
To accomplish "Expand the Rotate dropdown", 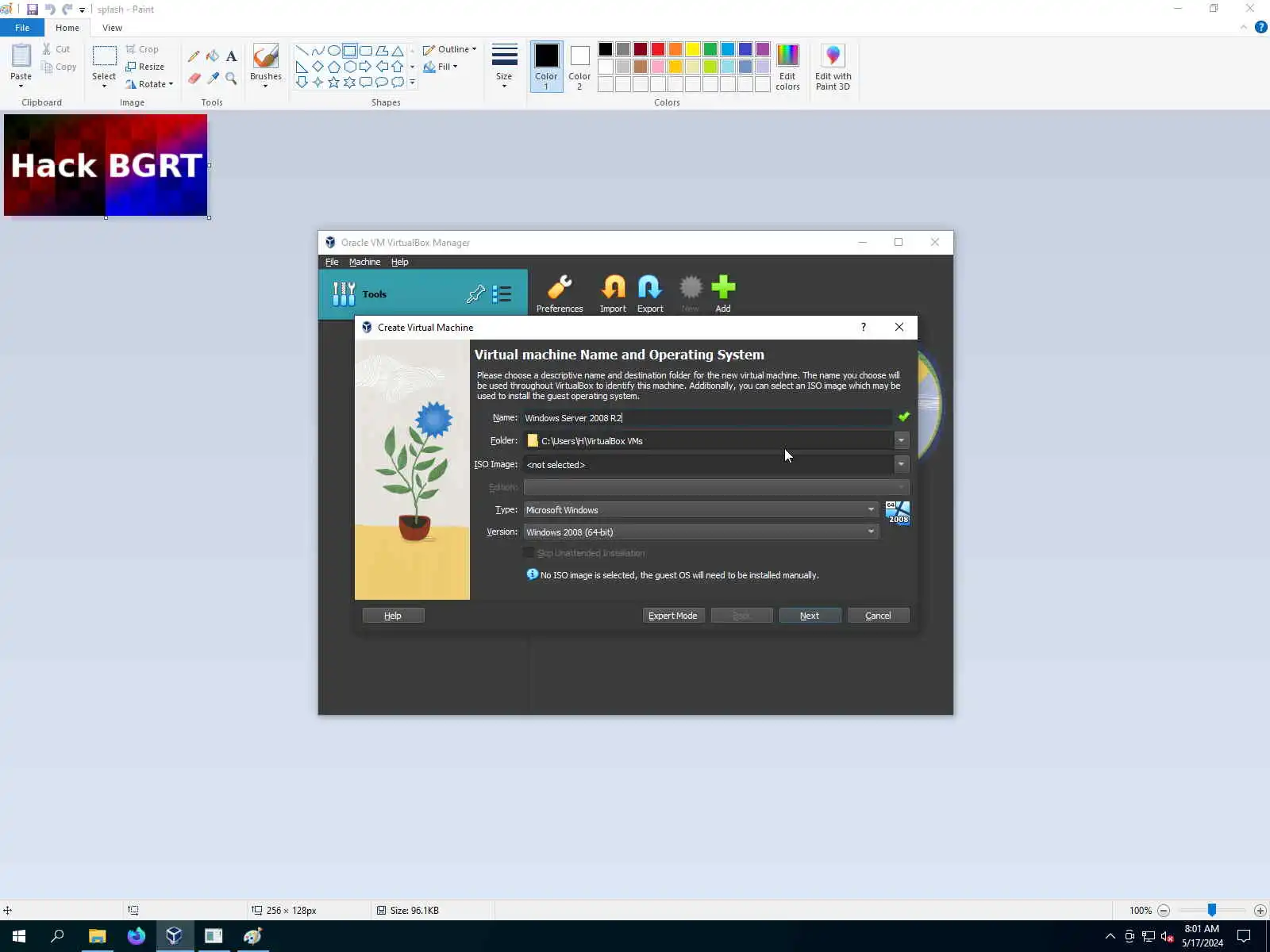I will point(148,84).
